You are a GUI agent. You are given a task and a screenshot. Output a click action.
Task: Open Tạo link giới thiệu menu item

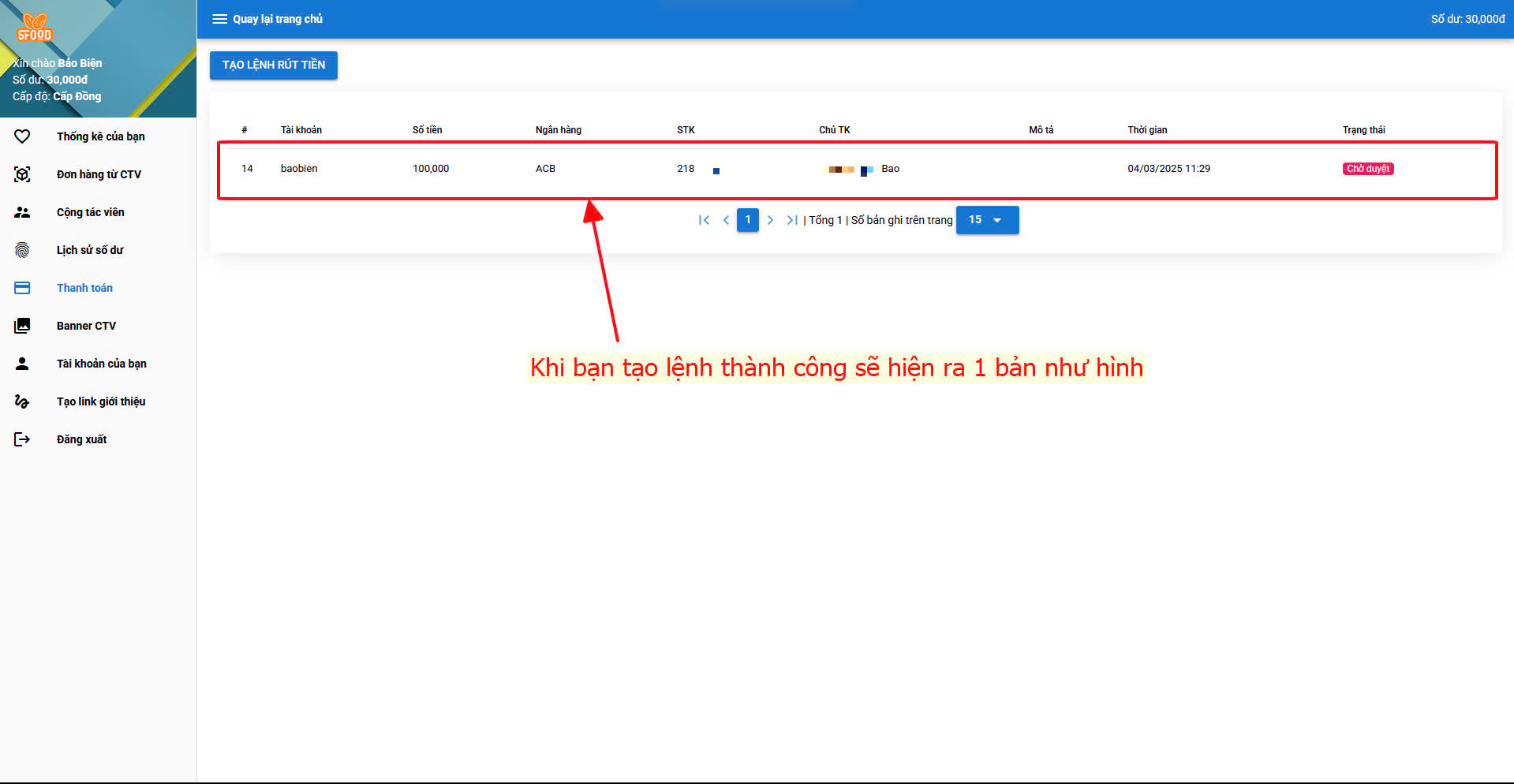[100, 401]
